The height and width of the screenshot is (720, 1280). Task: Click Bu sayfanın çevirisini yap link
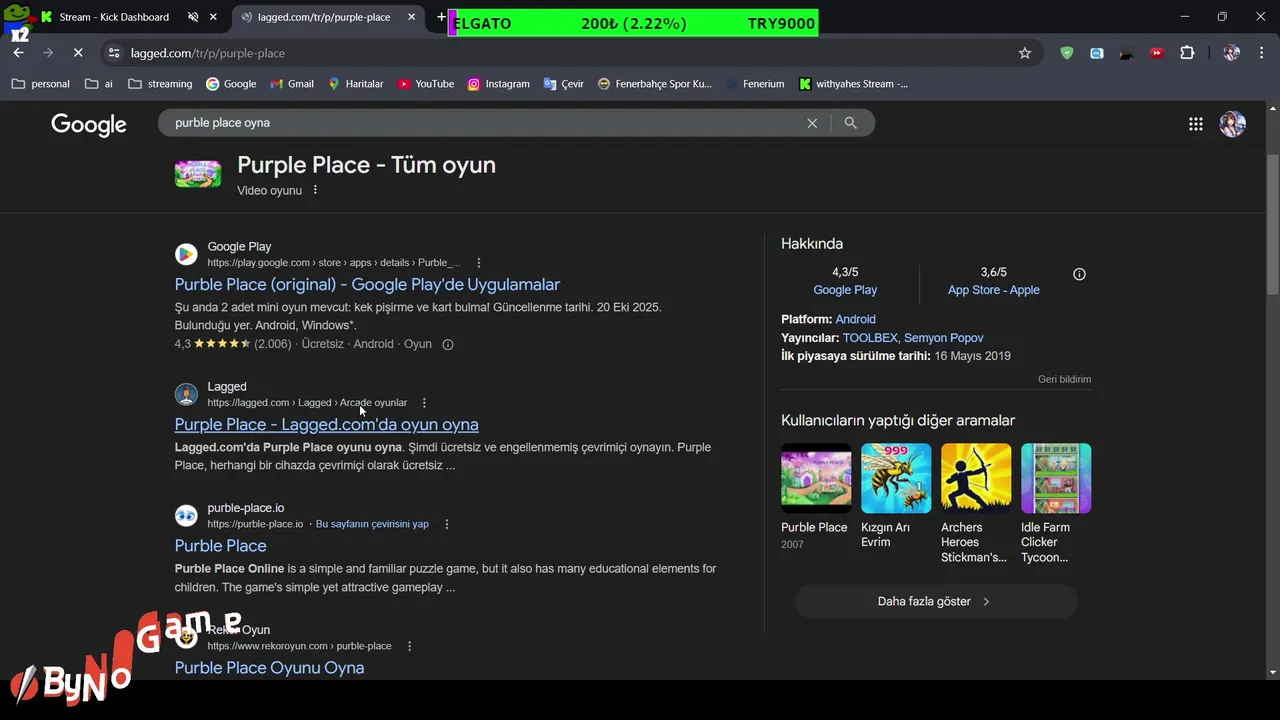[x=372, y=524]
